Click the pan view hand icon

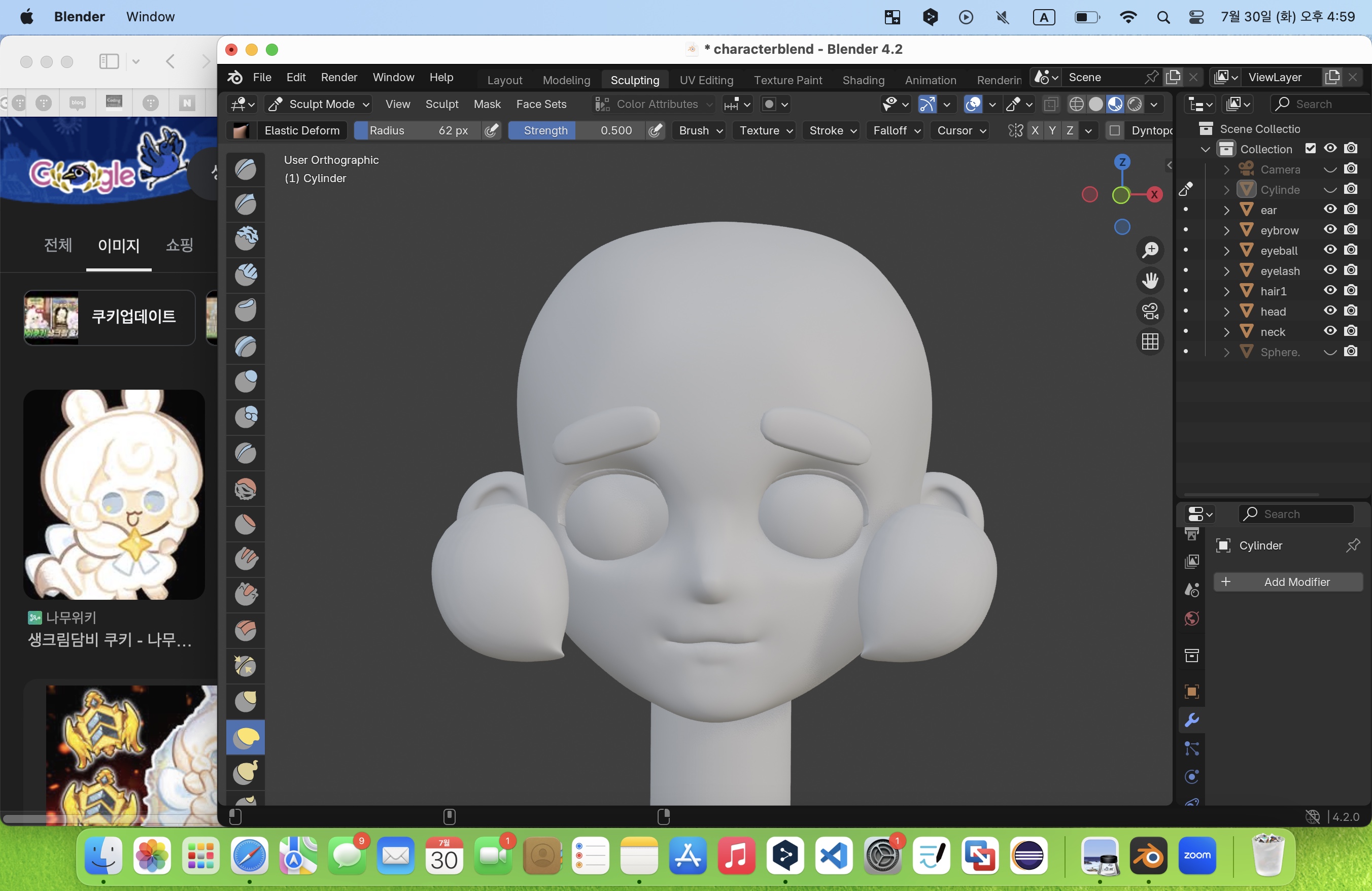point(1150,281)
